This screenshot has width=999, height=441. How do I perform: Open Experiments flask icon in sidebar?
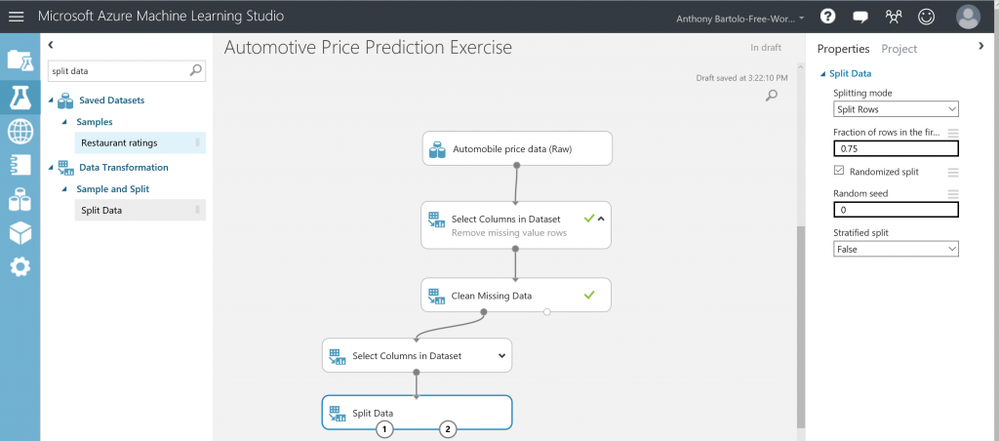pos(20,96)
